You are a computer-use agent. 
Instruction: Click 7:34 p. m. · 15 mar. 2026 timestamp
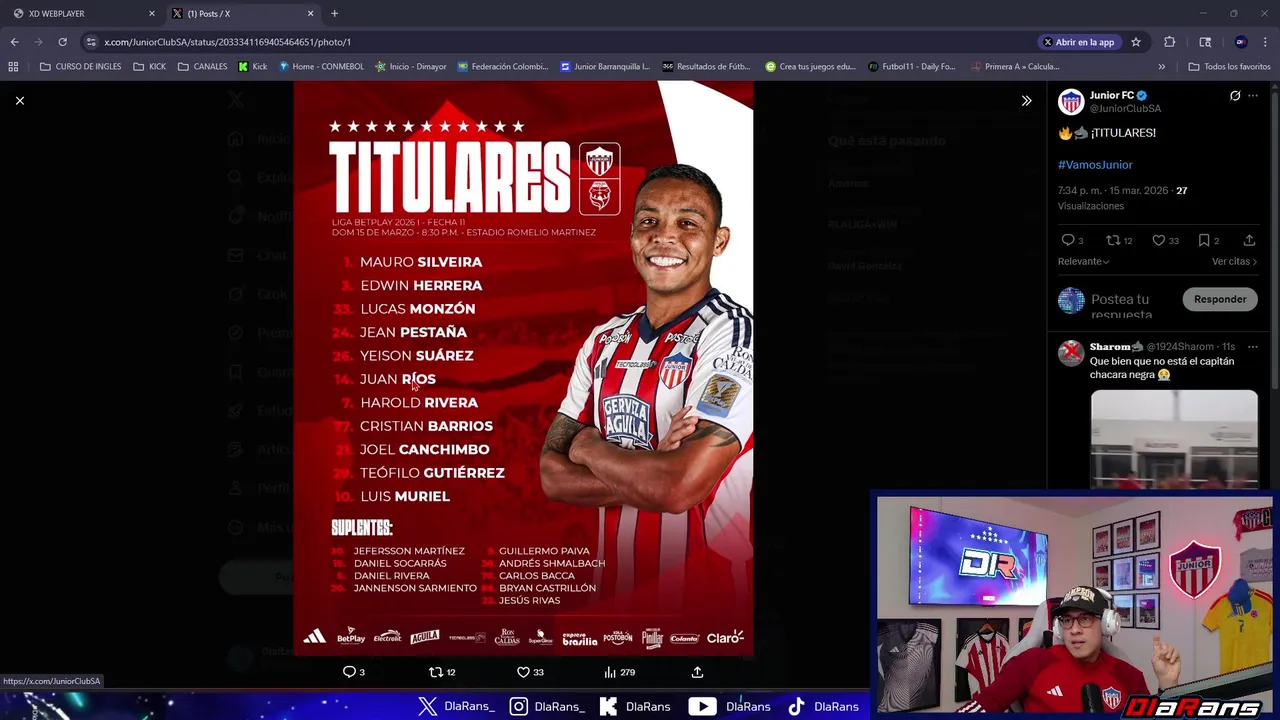coord(1114,190)
